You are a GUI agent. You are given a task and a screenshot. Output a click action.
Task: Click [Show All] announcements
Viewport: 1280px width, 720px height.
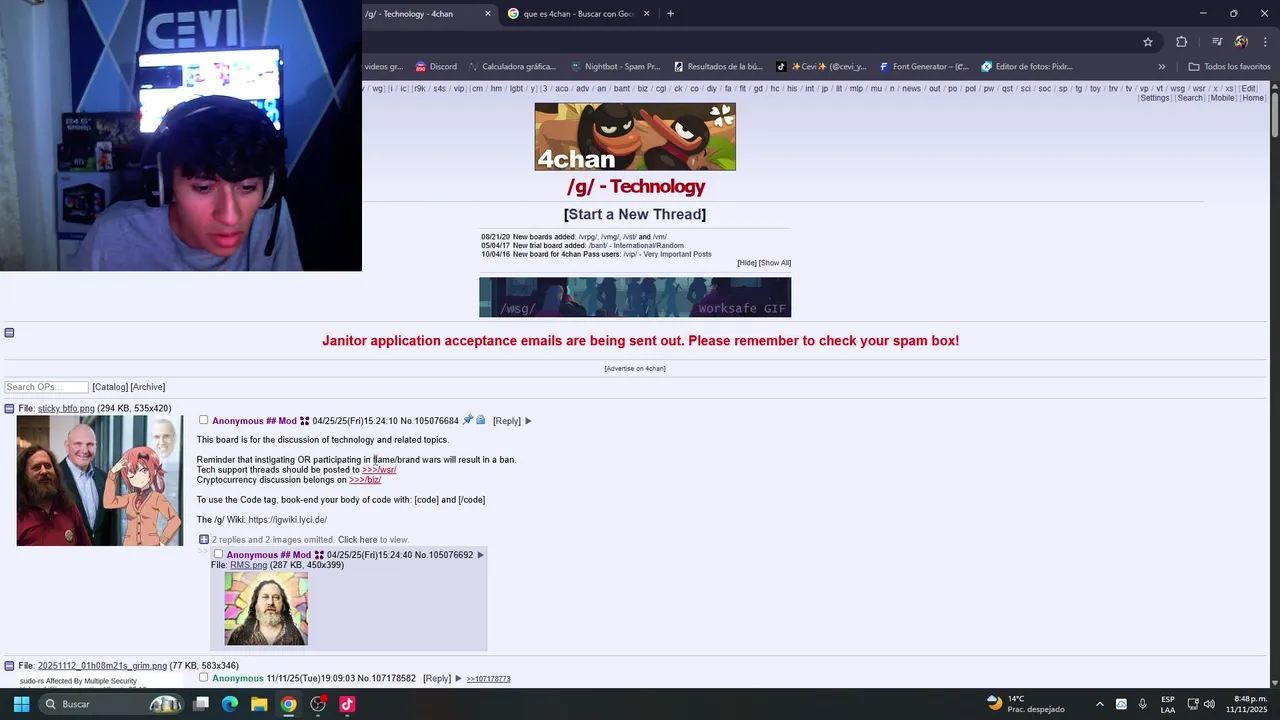click(x=775, y=263)
